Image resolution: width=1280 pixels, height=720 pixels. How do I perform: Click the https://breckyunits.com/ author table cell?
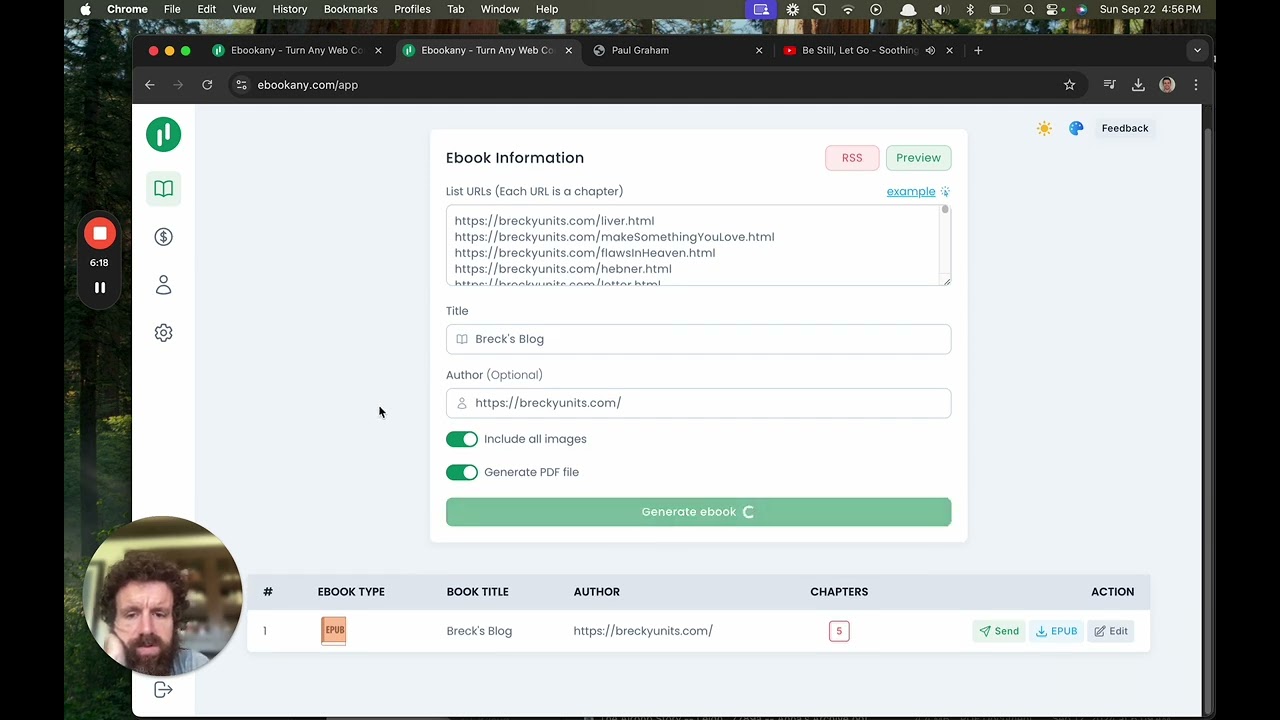click(x=643, y=631)
